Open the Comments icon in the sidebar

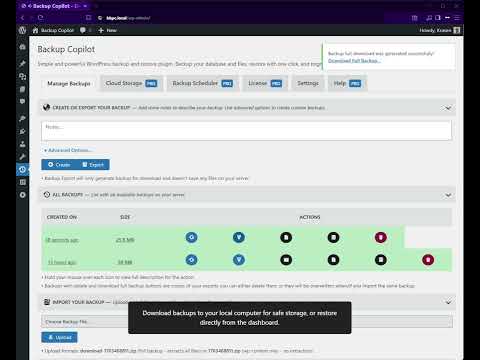click(22, 101)
